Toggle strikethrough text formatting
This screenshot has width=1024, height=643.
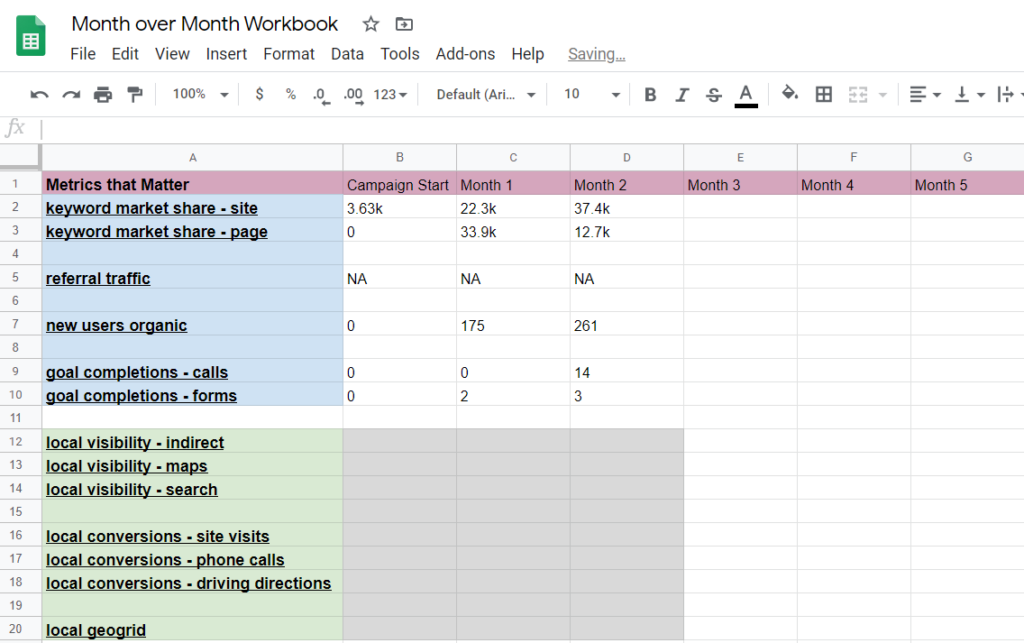[x=714, y=95]
